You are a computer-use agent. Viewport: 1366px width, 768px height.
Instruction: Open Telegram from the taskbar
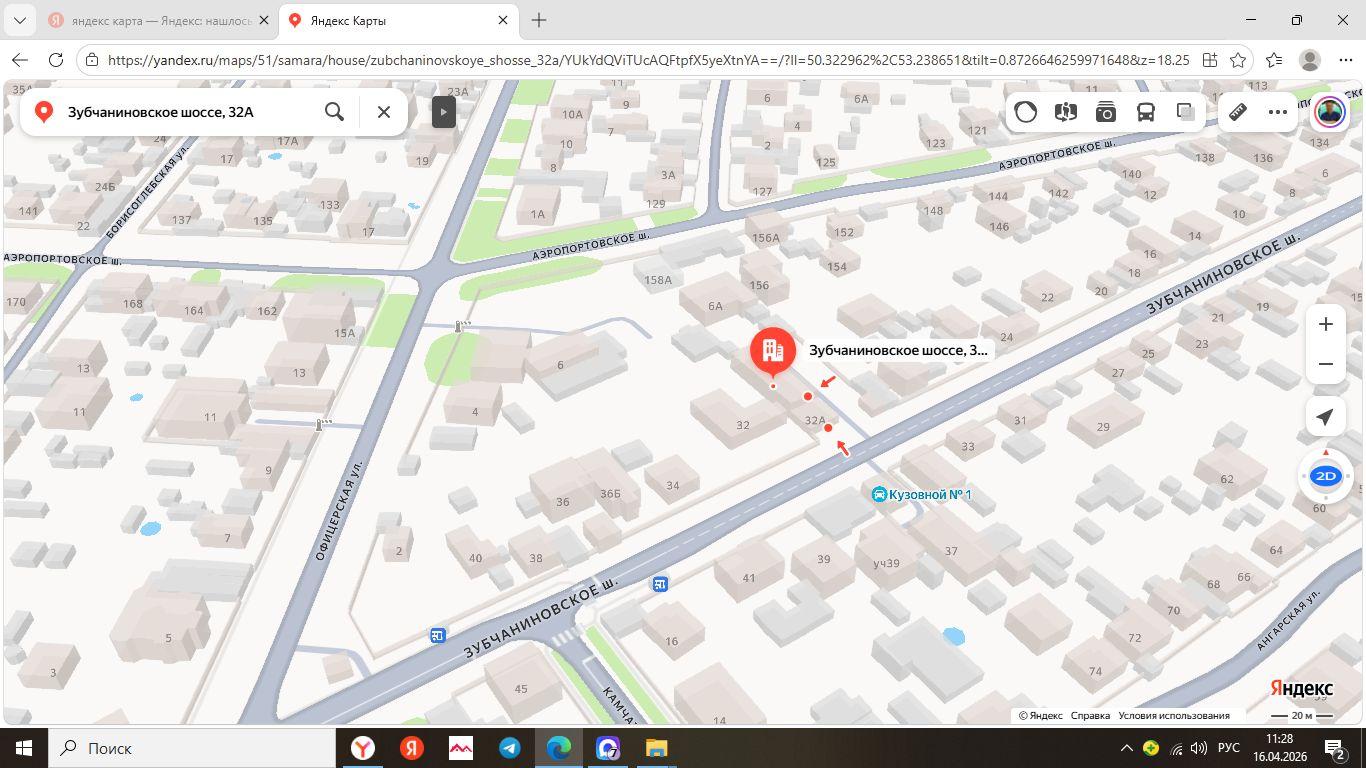click(510, 748)
